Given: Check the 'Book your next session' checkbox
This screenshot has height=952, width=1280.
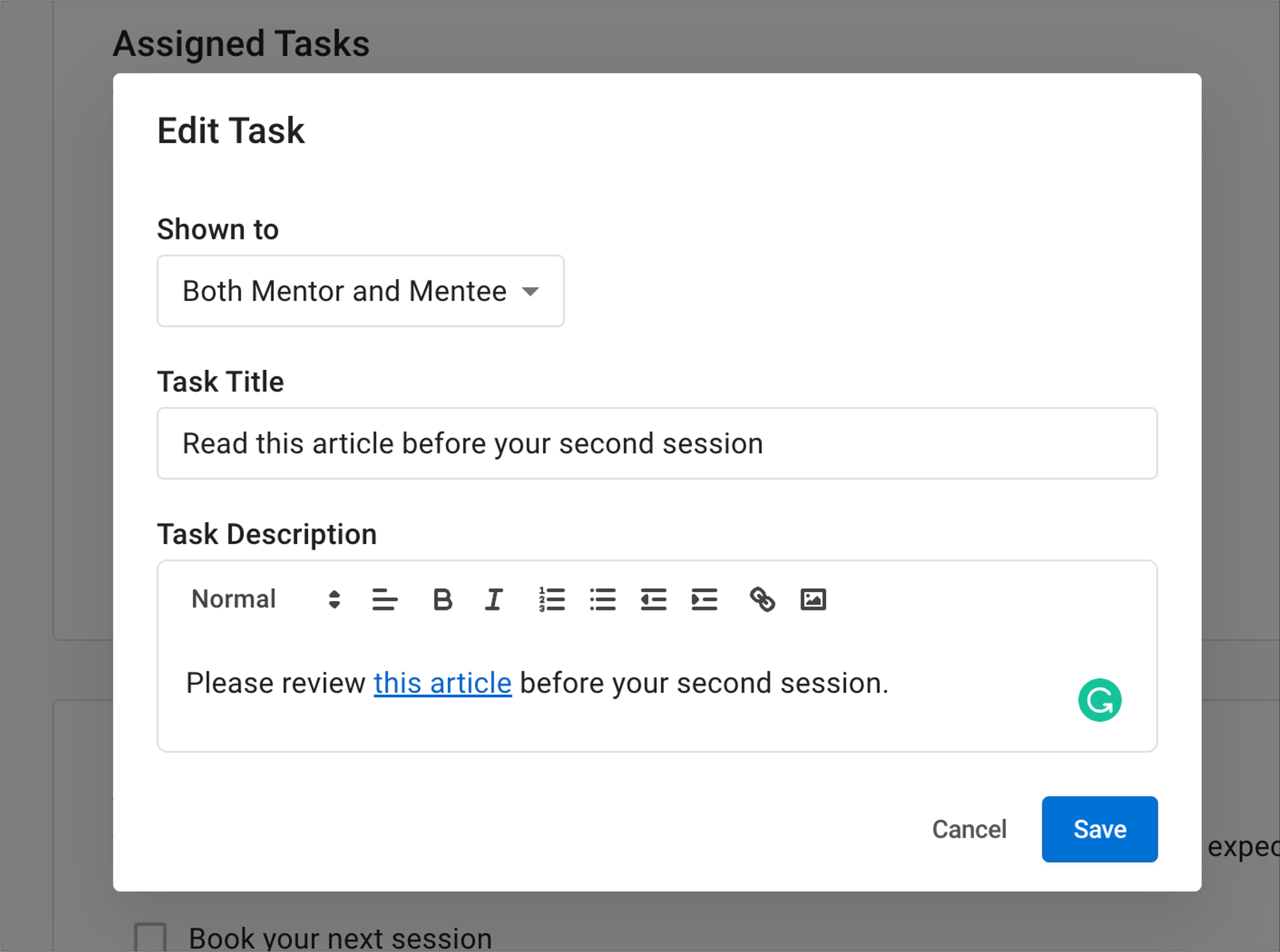Looking at the screenshot, I should [150, 938].
